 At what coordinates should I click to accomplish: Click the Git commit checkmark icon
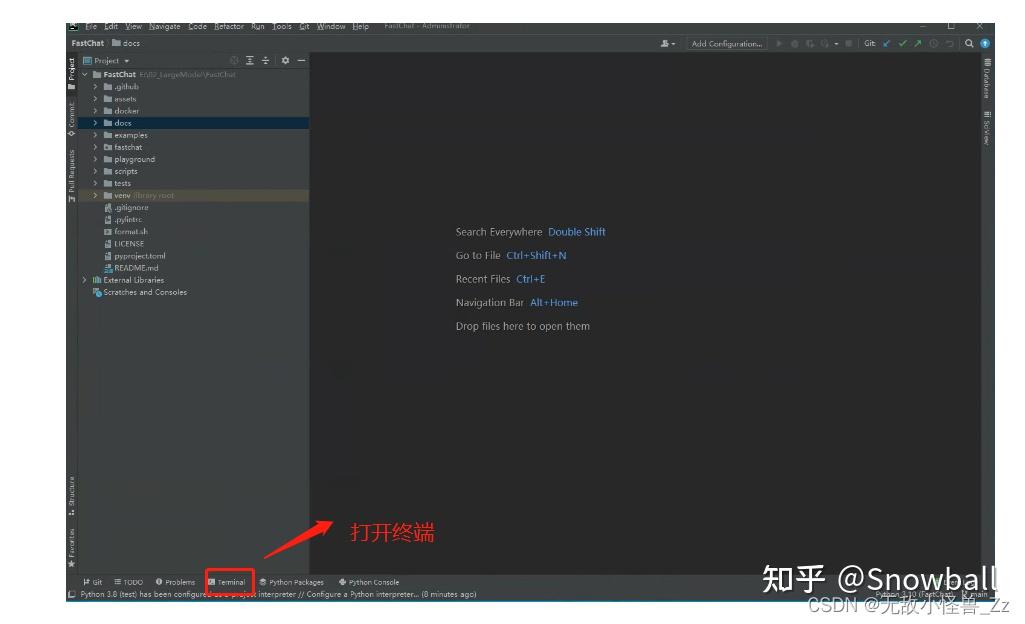click(903, 44)
